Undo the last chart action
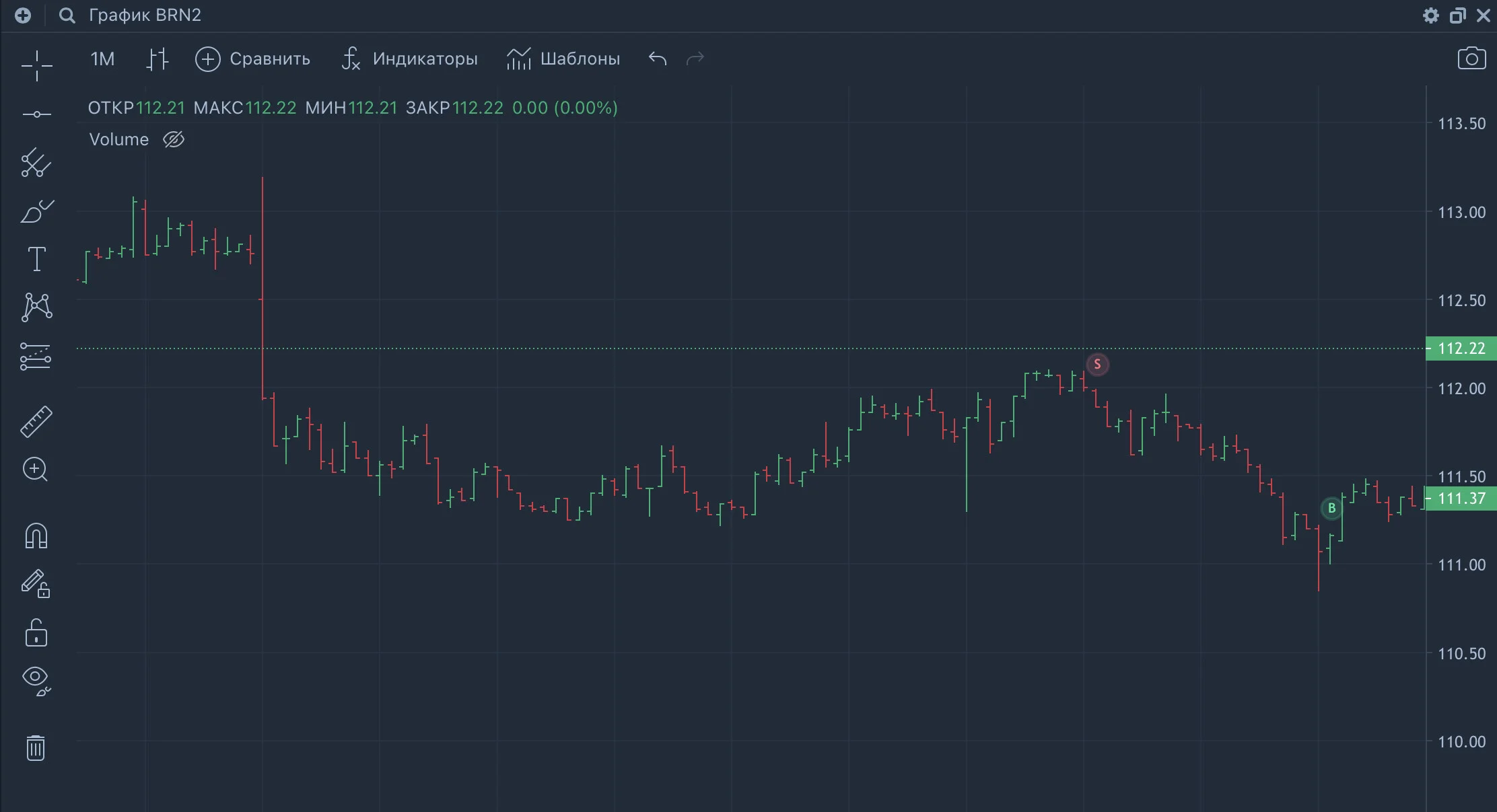The width and height of the screenshot is (1497, 812). (658, 59)
